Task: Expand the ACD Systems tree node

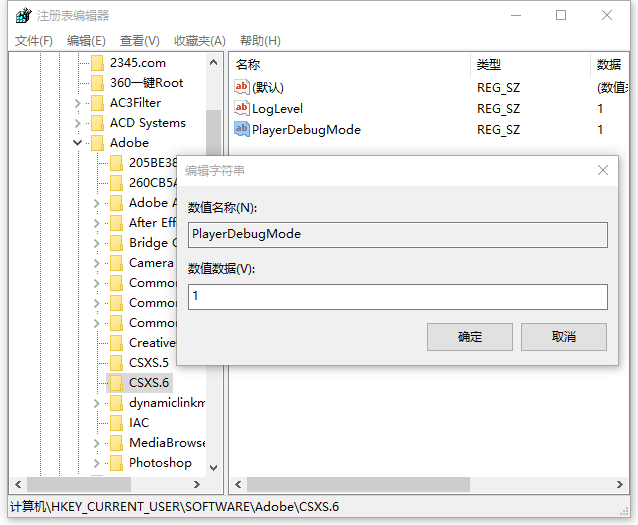Action: point(78,123)
